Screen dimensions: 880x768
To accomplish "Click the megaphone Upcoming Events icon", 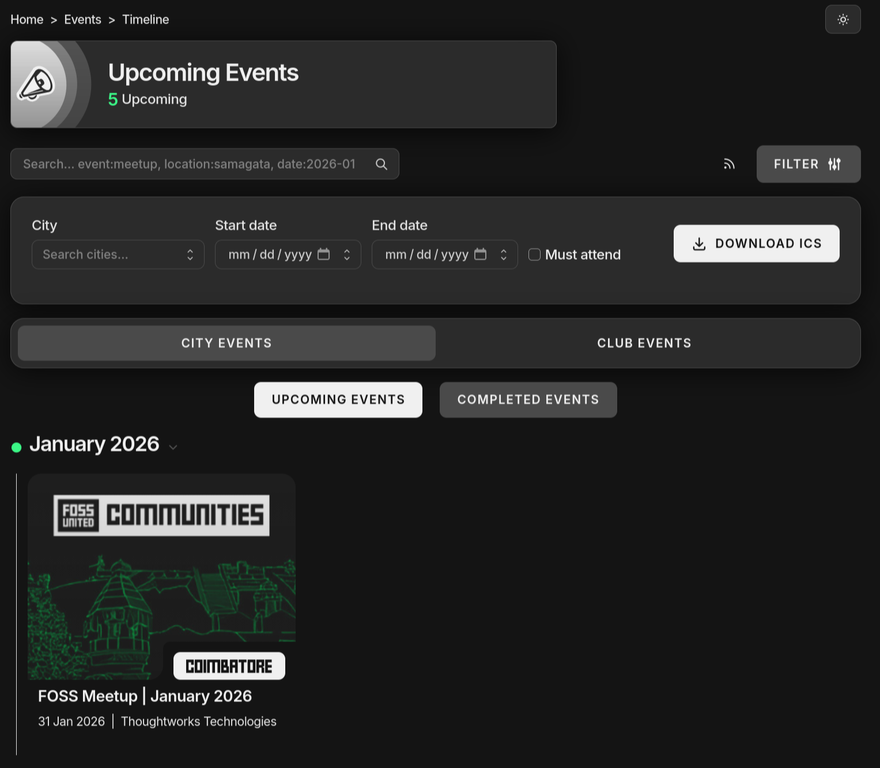I will (38, 84).
